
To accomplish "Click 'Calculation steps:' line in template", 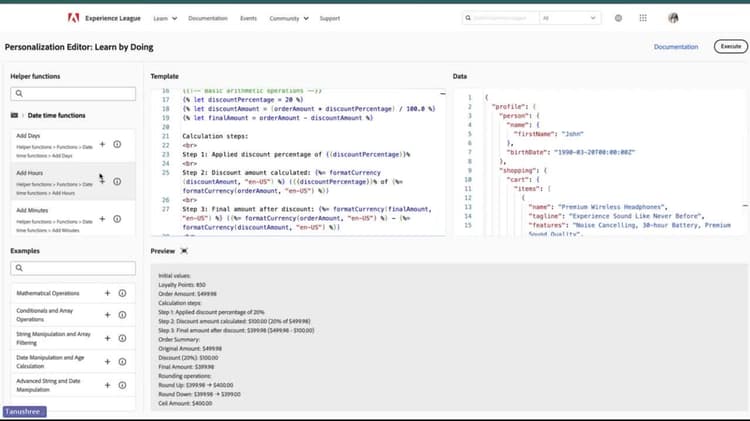I will [215, 136].
